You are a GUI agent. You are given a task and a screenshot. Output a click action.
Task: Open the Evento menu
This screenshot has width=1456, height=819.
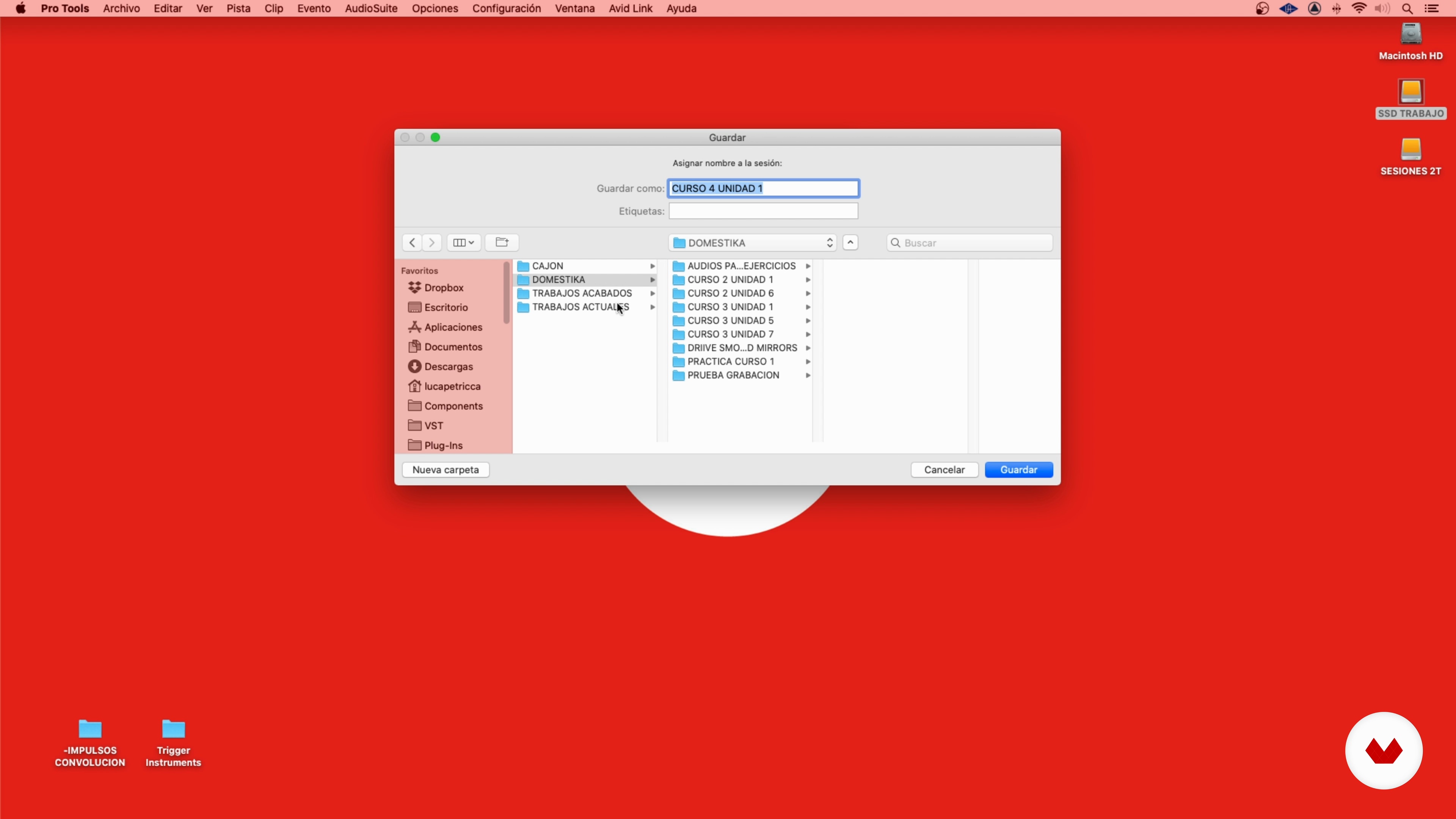[314, 8]
